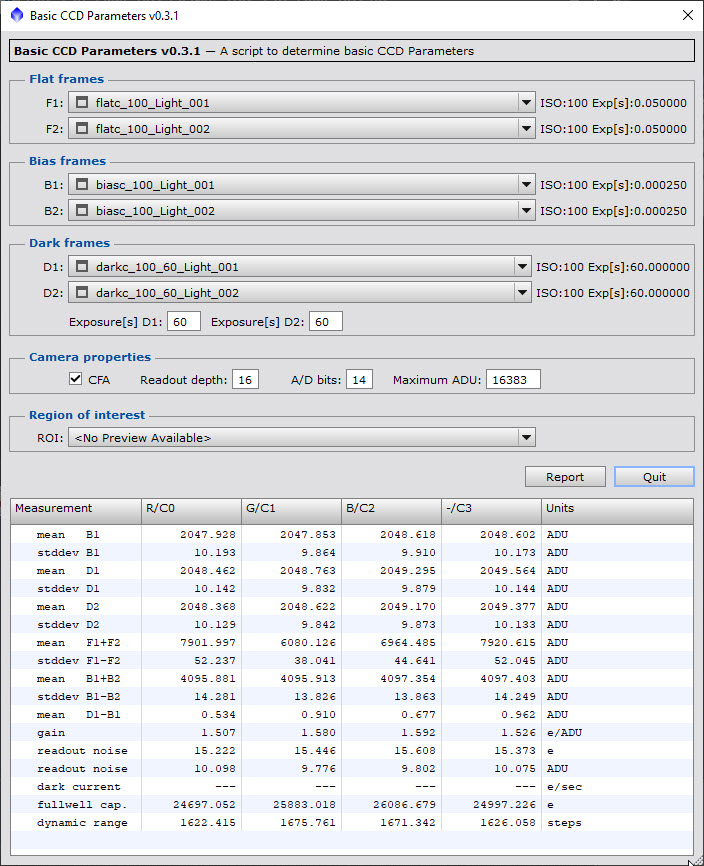Viewport: 704px width, 866px height.
Task: Select the 'mean D2' table row
Action: 352,606
